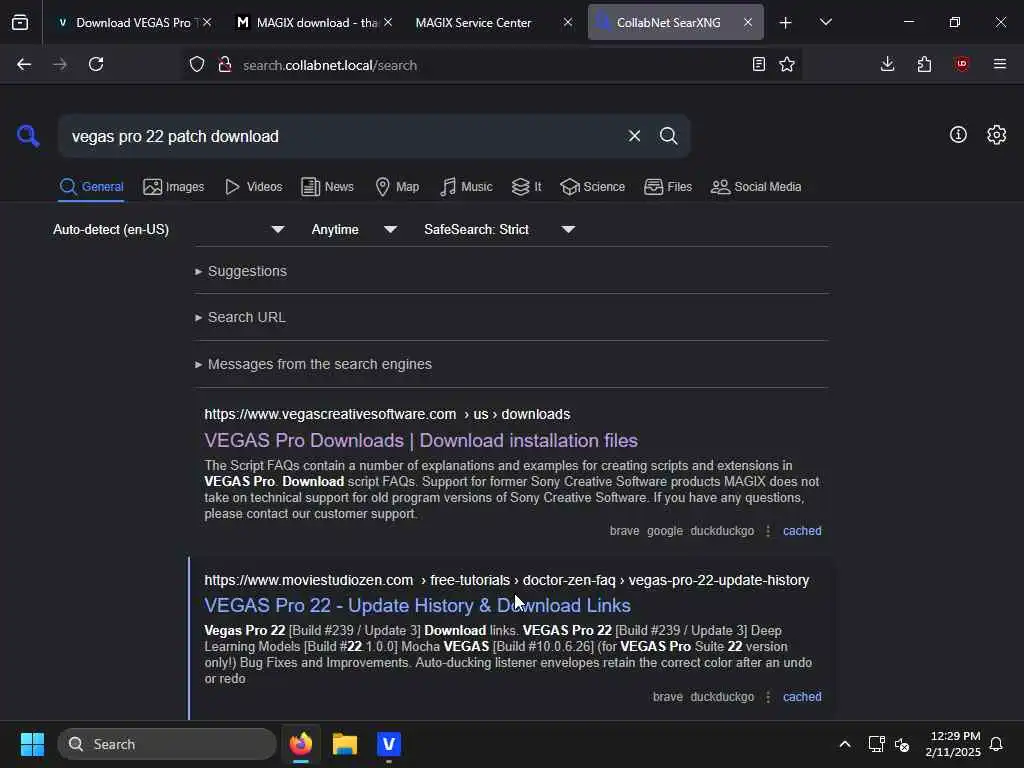Viewport: 1024px width, 768px height.
Task: Select the Science search category
Action: 592,187
